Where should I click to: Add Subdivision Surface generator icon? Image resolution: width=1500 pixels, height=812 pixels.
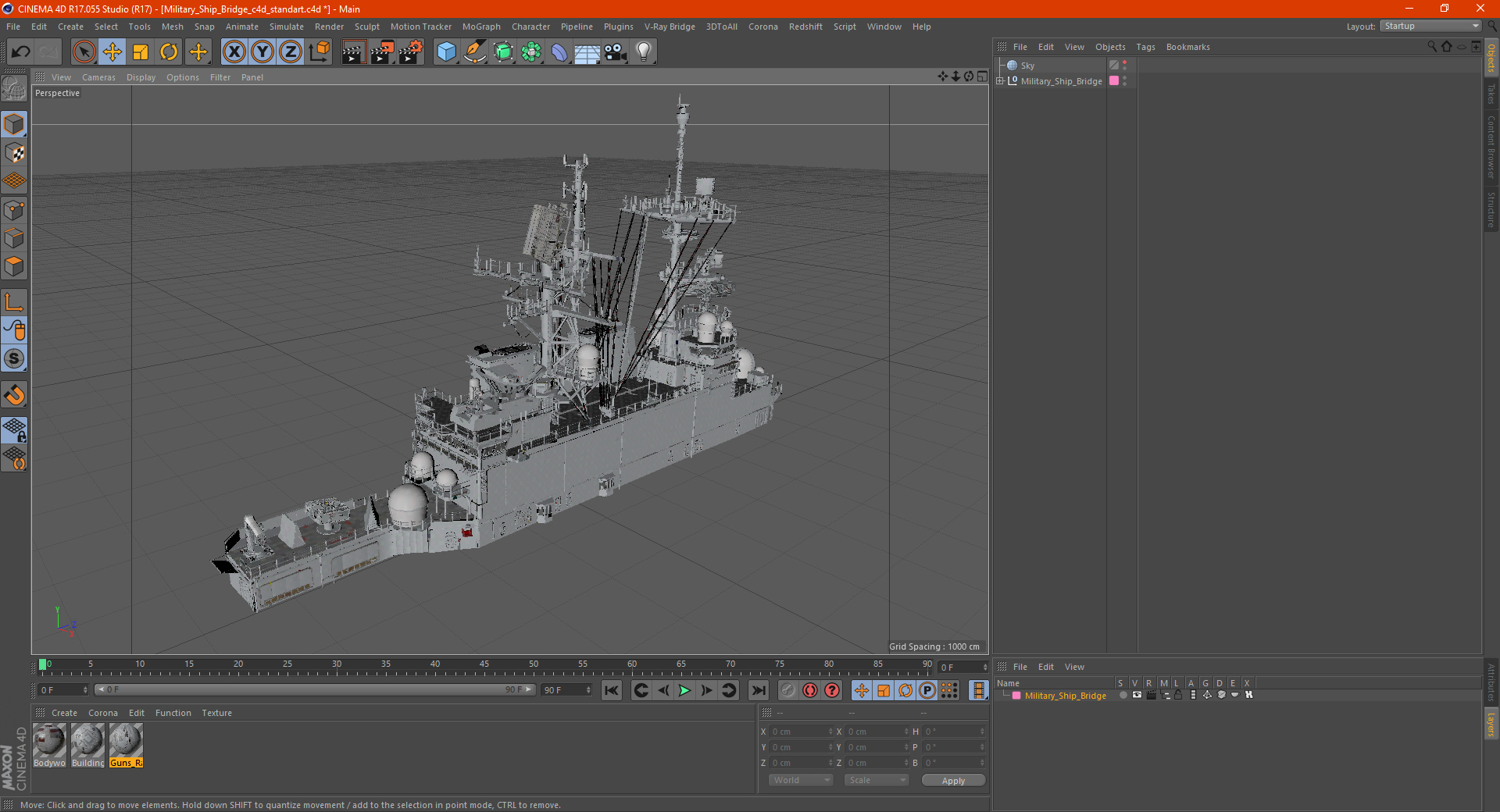click(x=503, y=52)
